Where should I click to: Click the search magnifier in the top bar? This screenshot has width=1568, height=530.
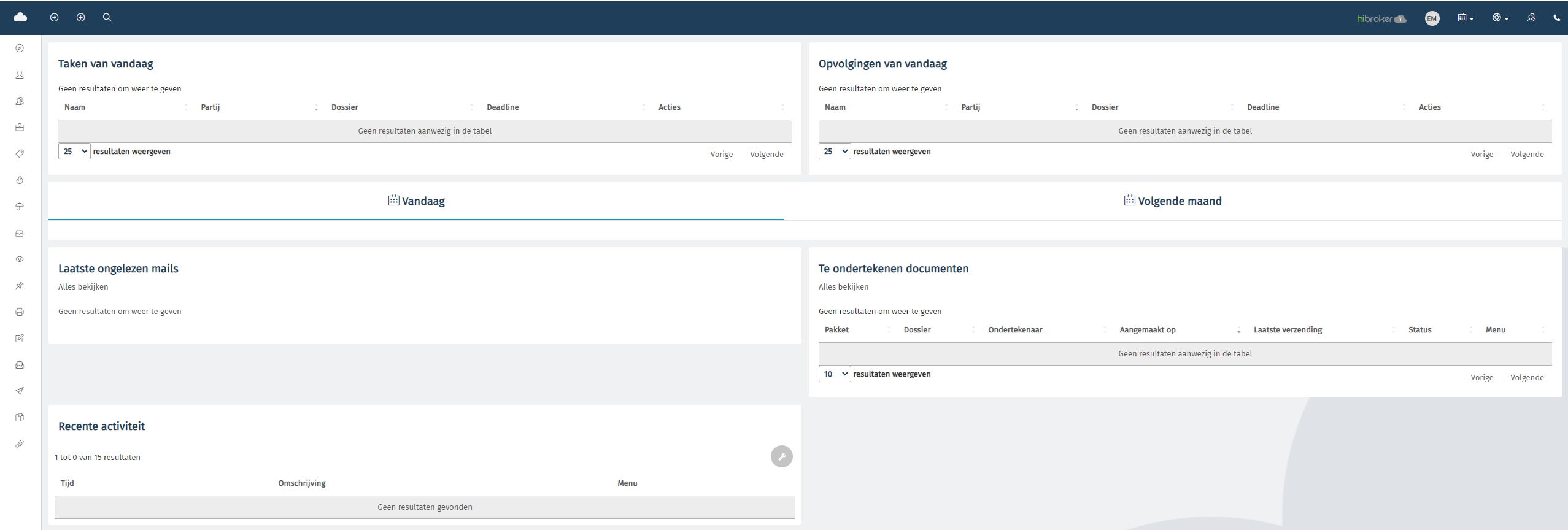(107, 18)
